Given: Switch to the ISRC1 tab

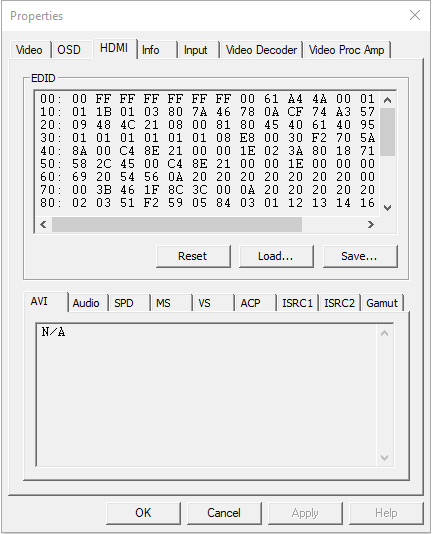Looking at the screenshot, I should (298, 303).
